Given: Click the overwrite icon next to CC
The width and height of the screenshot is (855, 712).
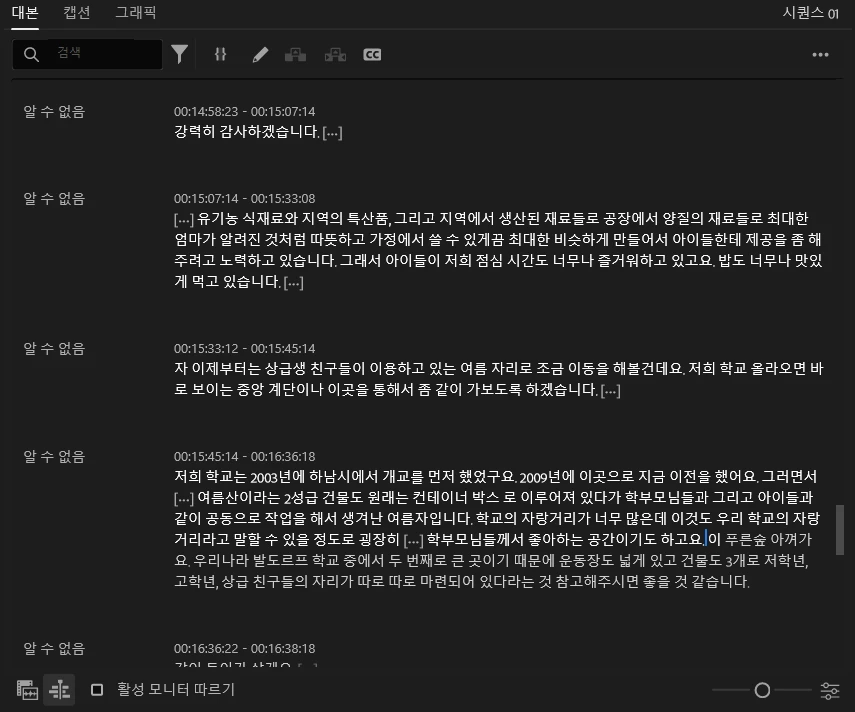Looking at the screenshot, I should click(335, 55).
